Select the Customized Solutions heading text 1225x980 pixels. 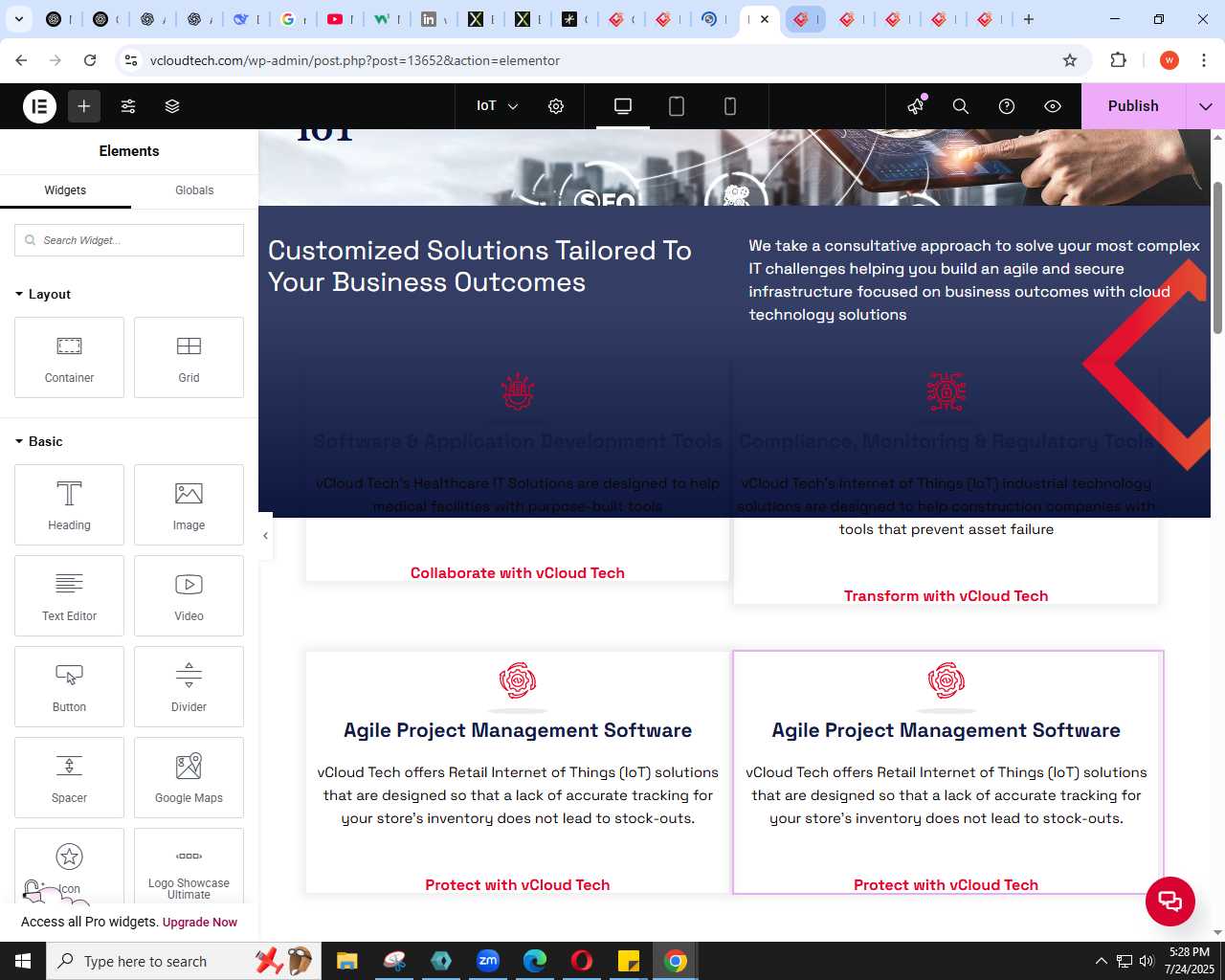click(x=479, y=266)
